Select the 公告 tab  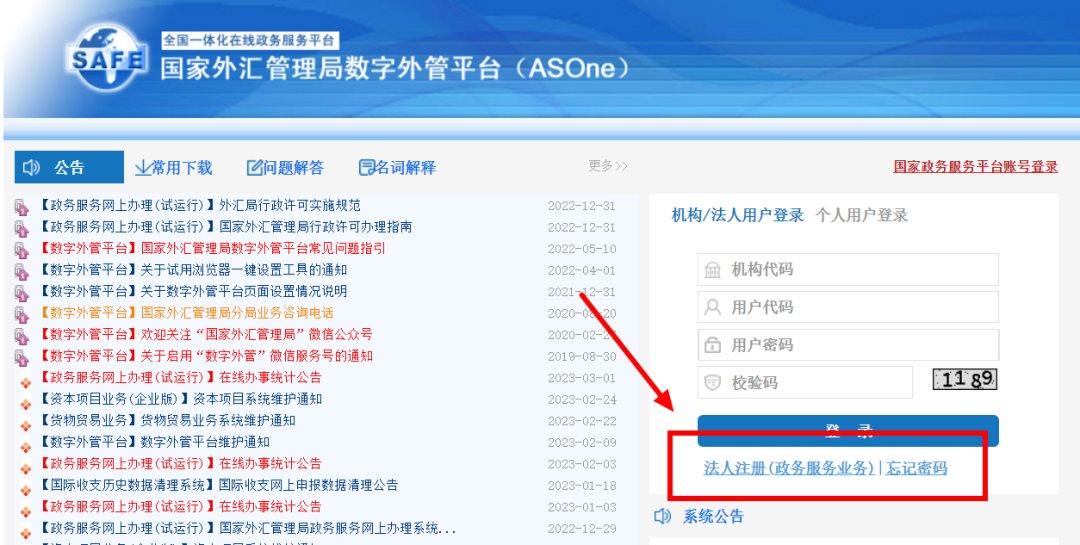pyautogui.click(x=69, y=167)
